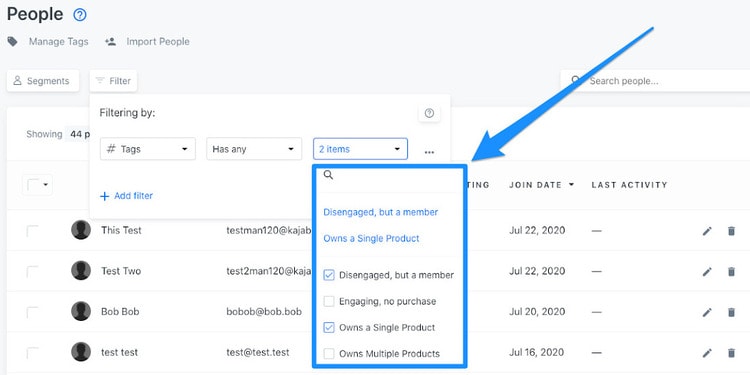Open the Has any condition dropdown
Screen dimensions: 750x375
pos(254,149)
